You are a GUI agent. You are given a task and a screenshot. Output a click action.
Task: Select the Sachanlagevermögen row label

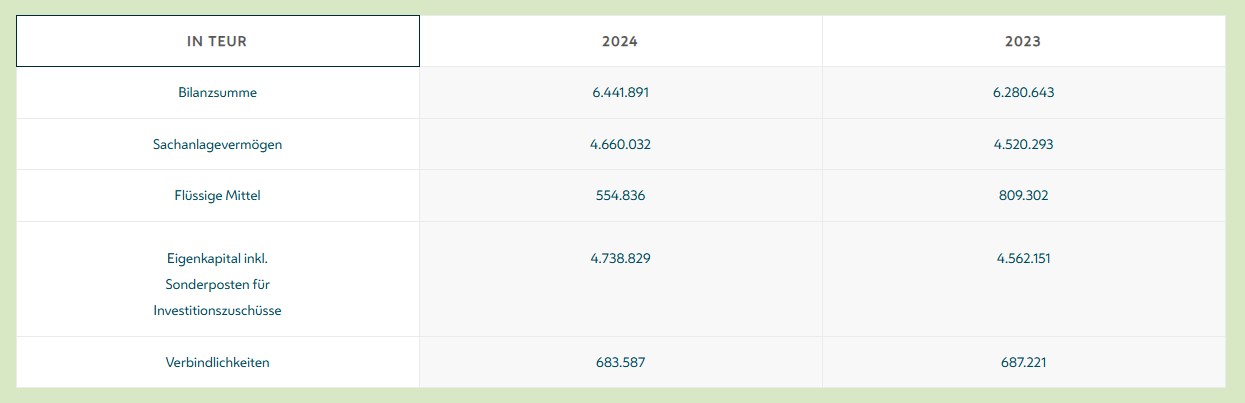(x=217, y=144)
